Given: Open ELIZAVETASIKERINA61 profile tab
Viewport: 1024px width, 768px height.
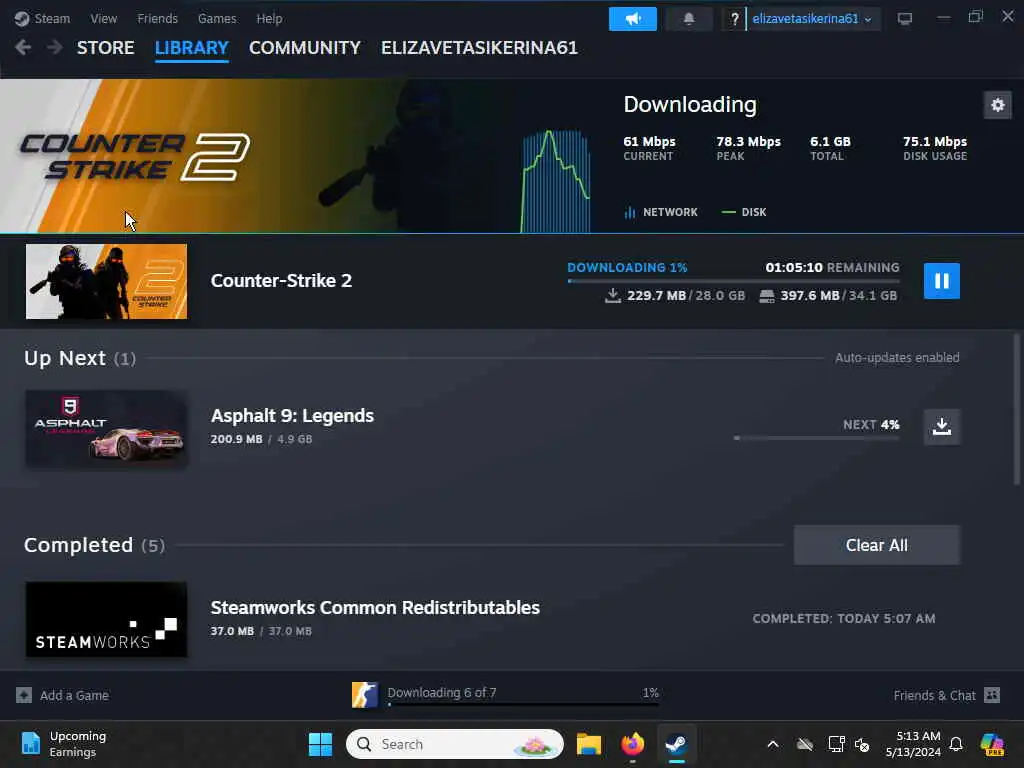Looking at the screenshot, I should tap(479, 48).
